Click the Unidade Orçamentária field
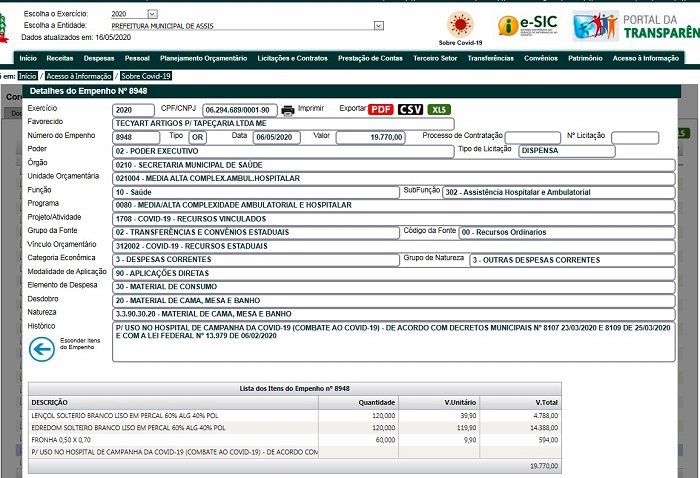The image size is (700, 478). coord(394,179)
